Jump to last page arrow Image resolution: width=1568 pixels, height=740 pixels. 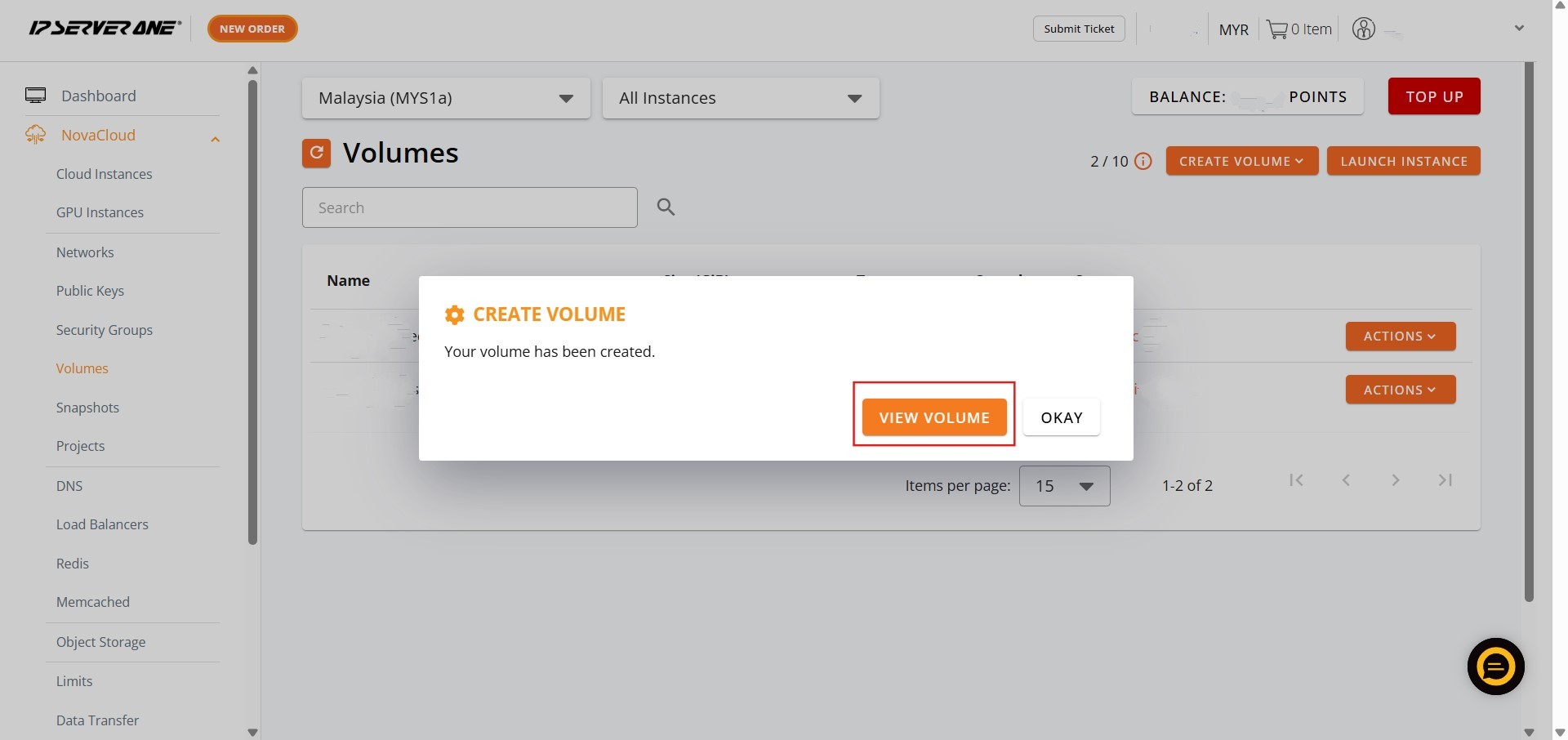[x=1445, y=480]
